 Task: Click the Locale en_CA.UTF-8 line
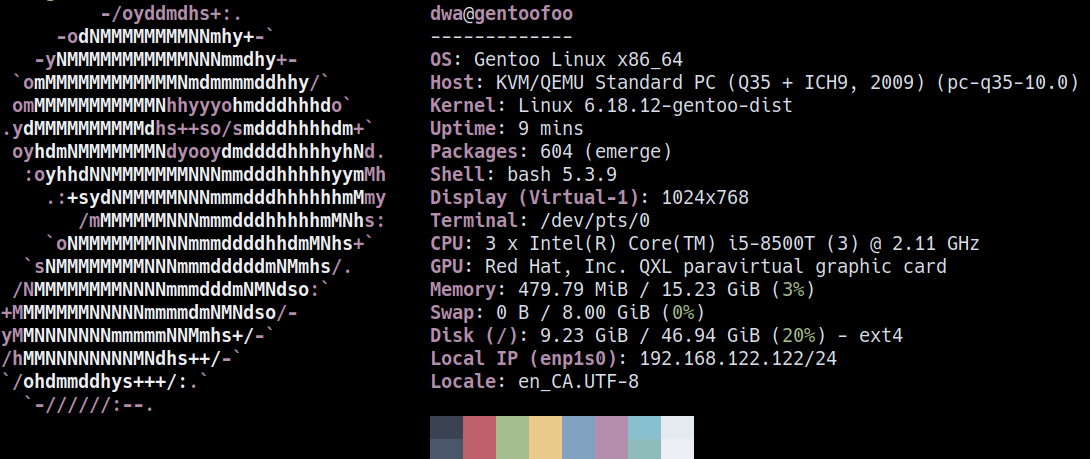(x=534, y=381)
